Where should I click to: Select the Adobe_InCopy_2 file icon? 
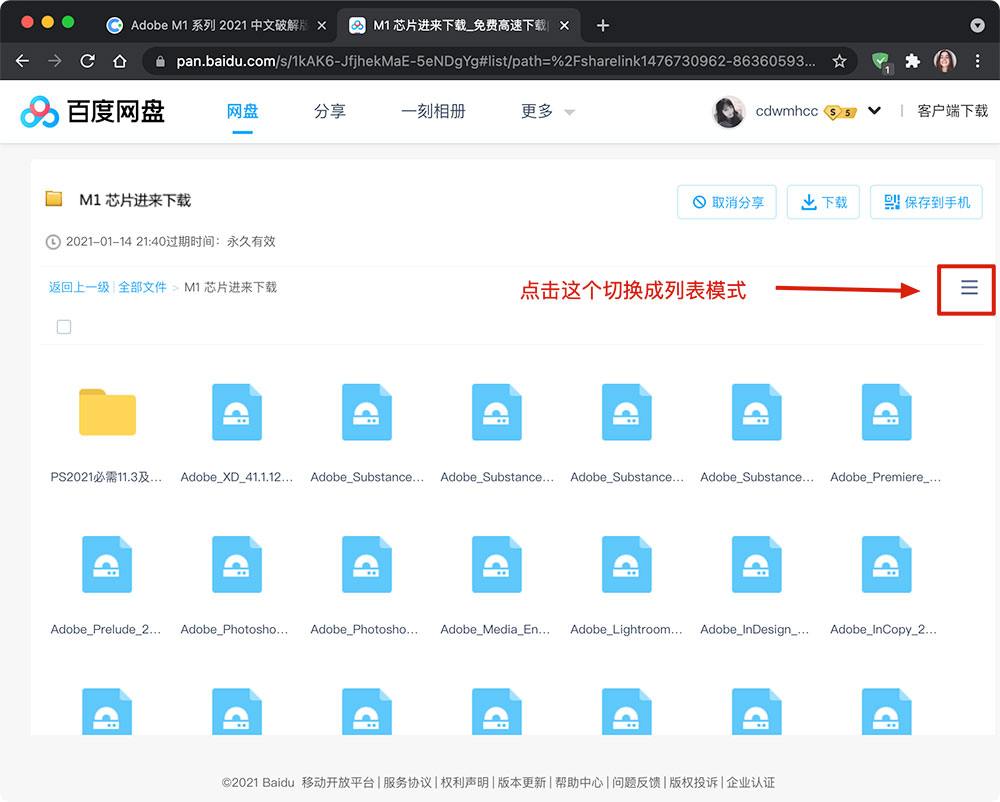point(886,564)
